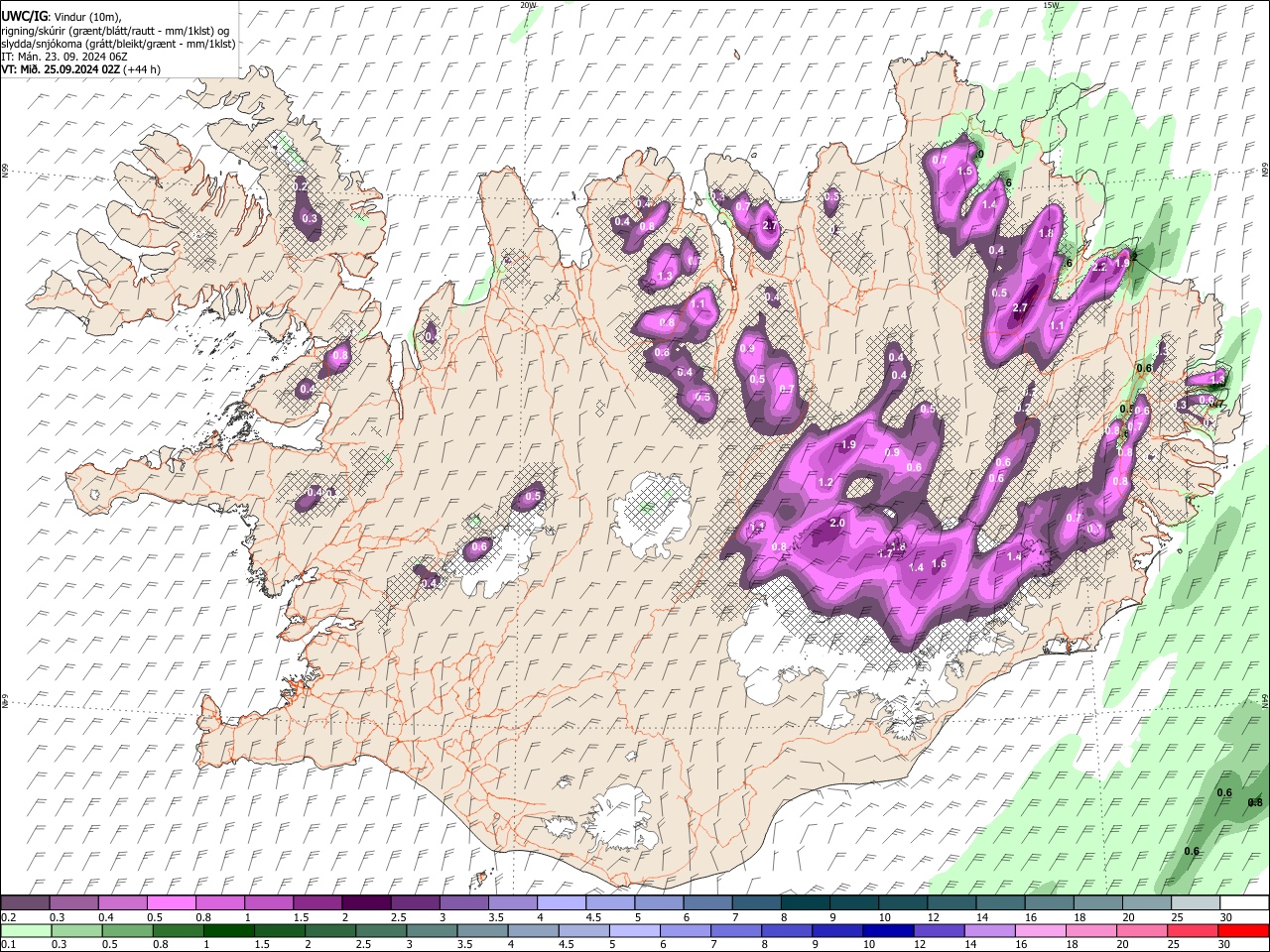
Task: Pick the darkest green 1 swatch in rain legend
Action: coord(228,930)
